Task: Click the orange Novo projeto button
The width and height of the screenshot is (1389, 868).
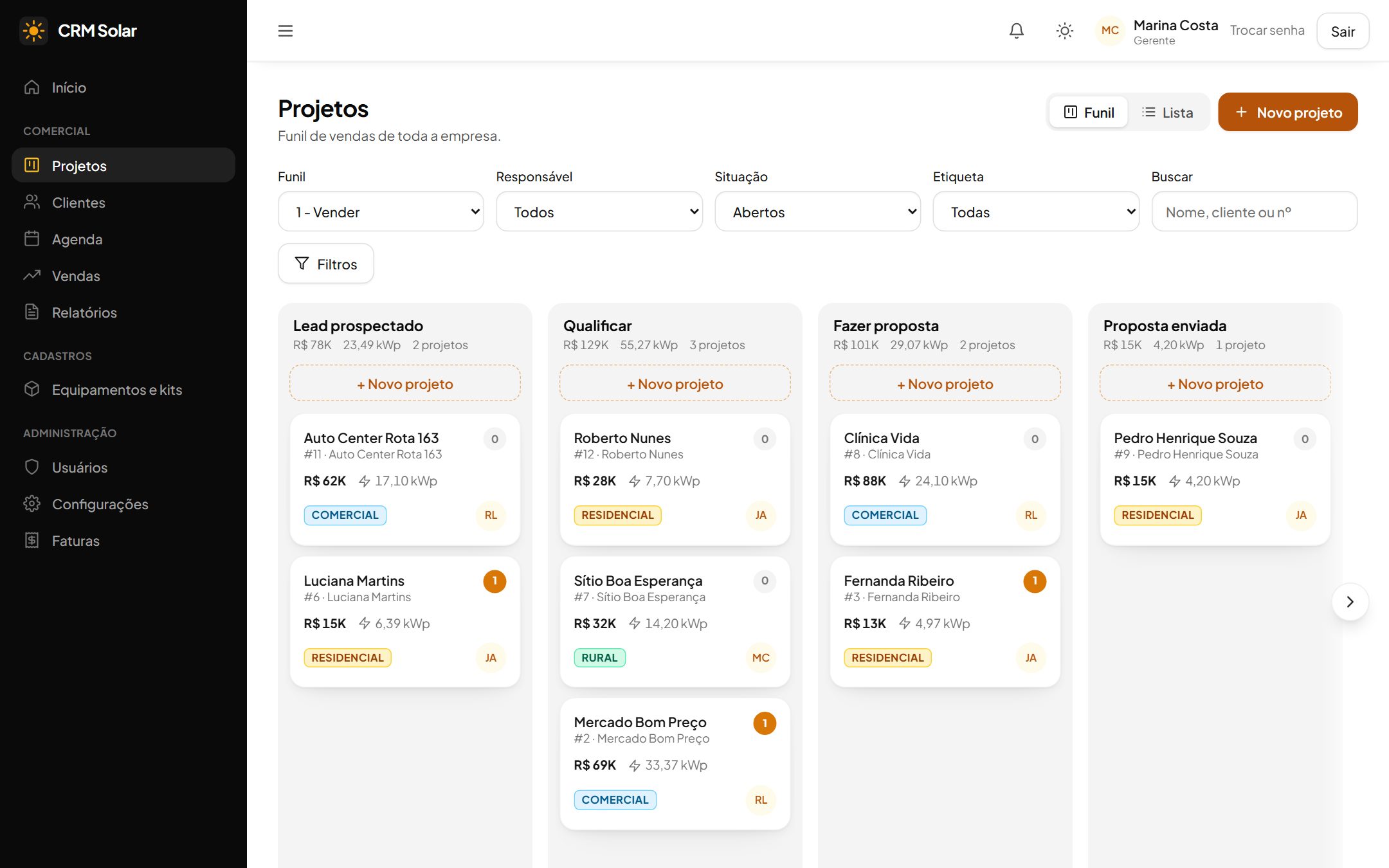Action: pyautogui.click(x=1288, y=113)
